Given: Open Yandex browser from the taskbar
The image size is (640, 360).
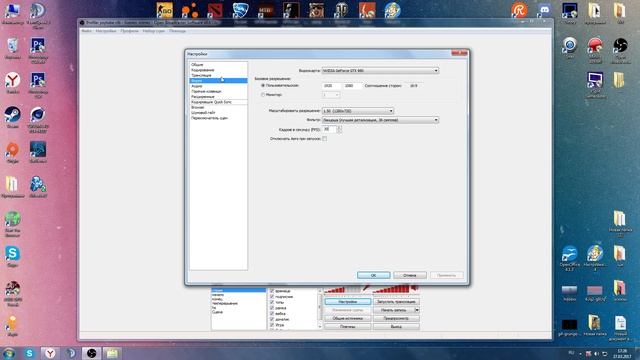Looking at the screenshot, I should (x=50, y=353).
